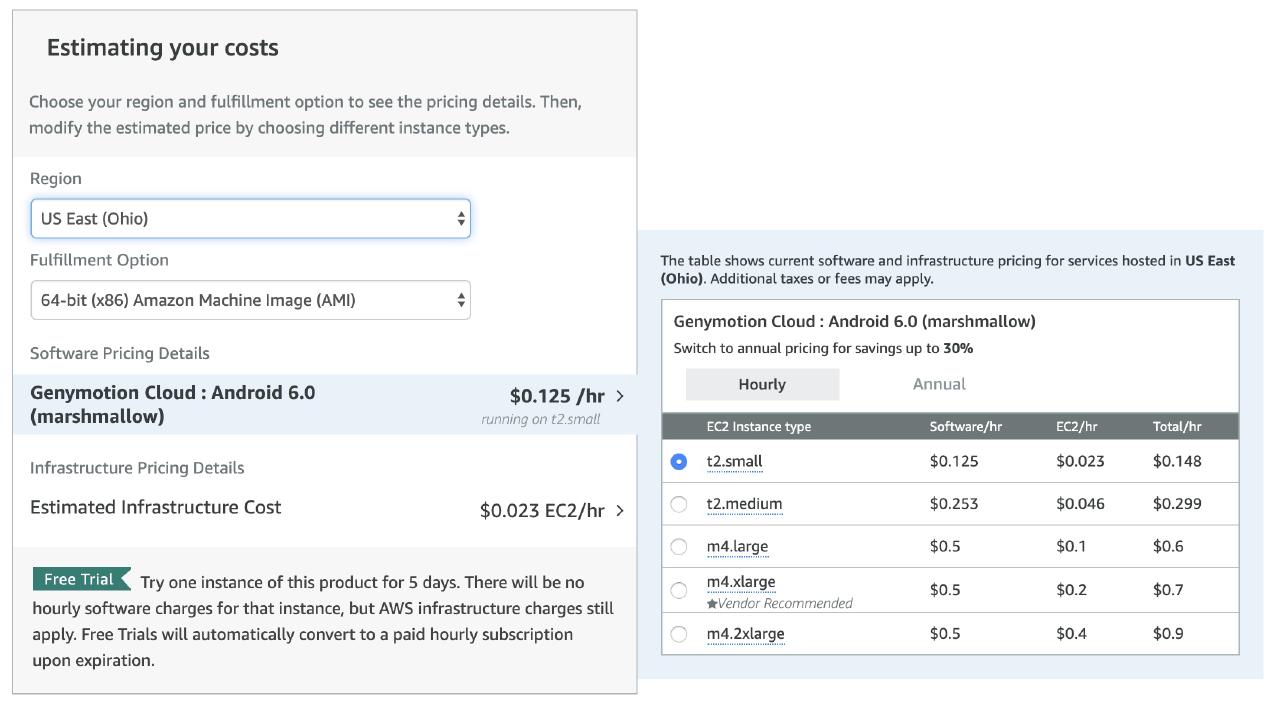Expand the Estimated Infrastructure Cost chevron
Image resolution: width=1280 pixels, height=705 pixels.
click(620, 510)
